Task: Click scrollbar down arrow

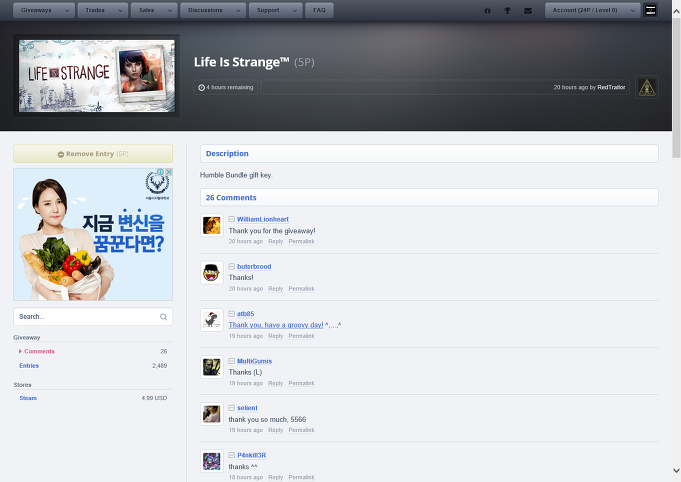Action: 676,470
